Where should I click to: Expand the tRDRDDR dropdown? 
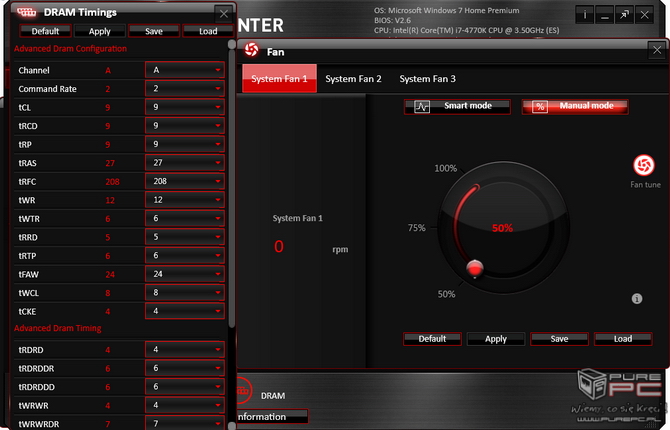(185, 368)
